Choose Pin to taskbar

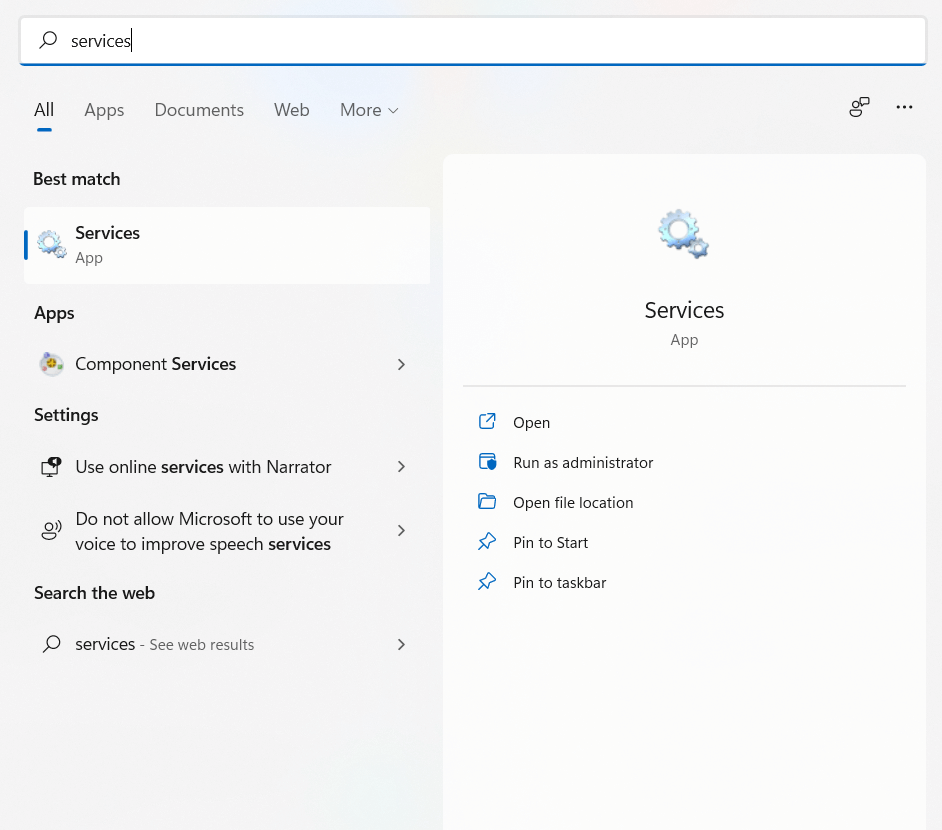[559, 583]
